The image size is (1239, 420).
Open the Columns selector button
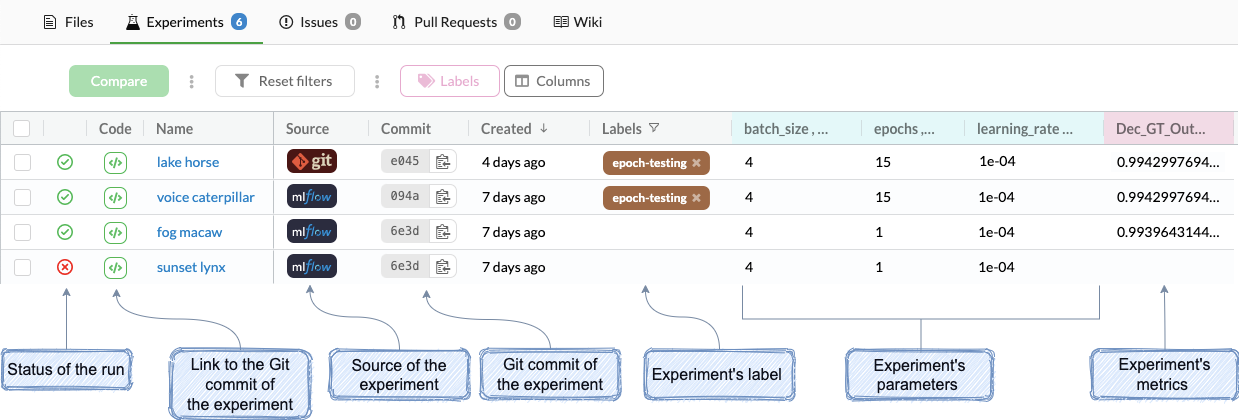[x=553, y=82]
